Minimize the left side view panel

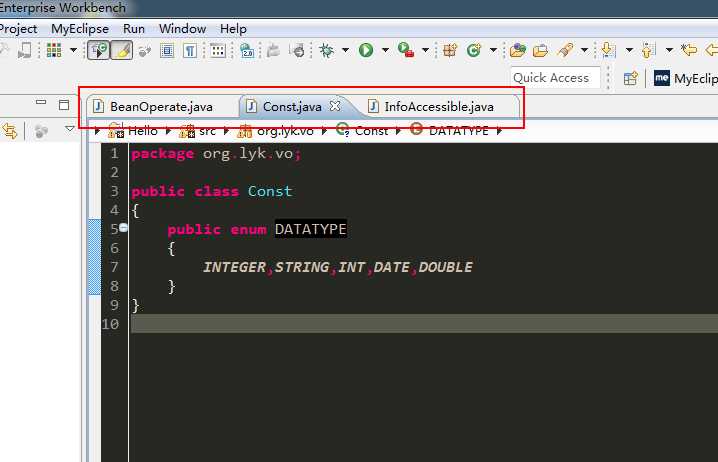tap(41, 103)
